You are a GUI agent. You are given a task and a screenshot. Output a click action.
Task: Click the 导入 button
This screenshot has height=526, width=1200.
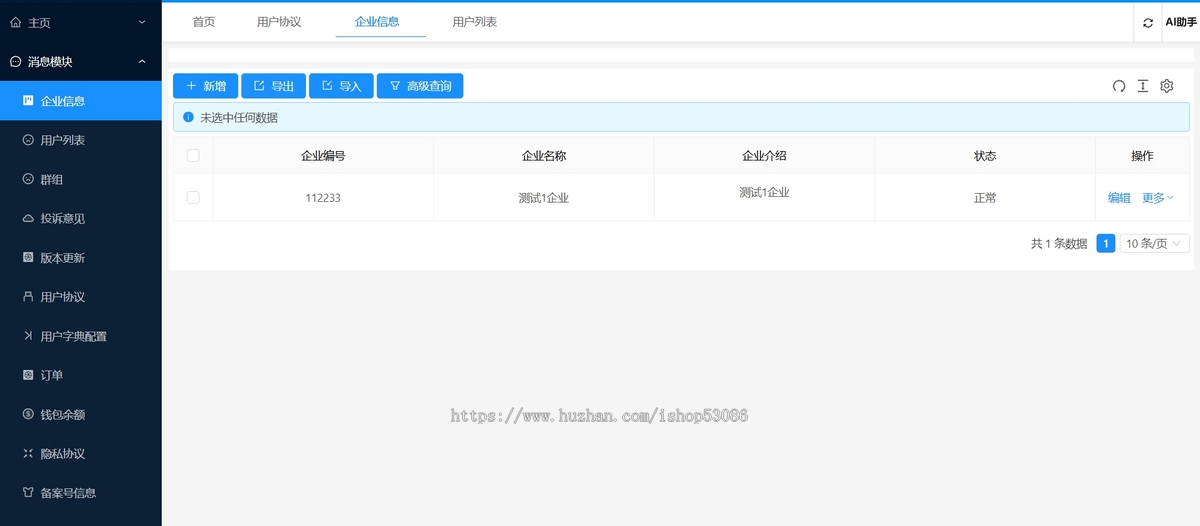(x=341, y=86)
